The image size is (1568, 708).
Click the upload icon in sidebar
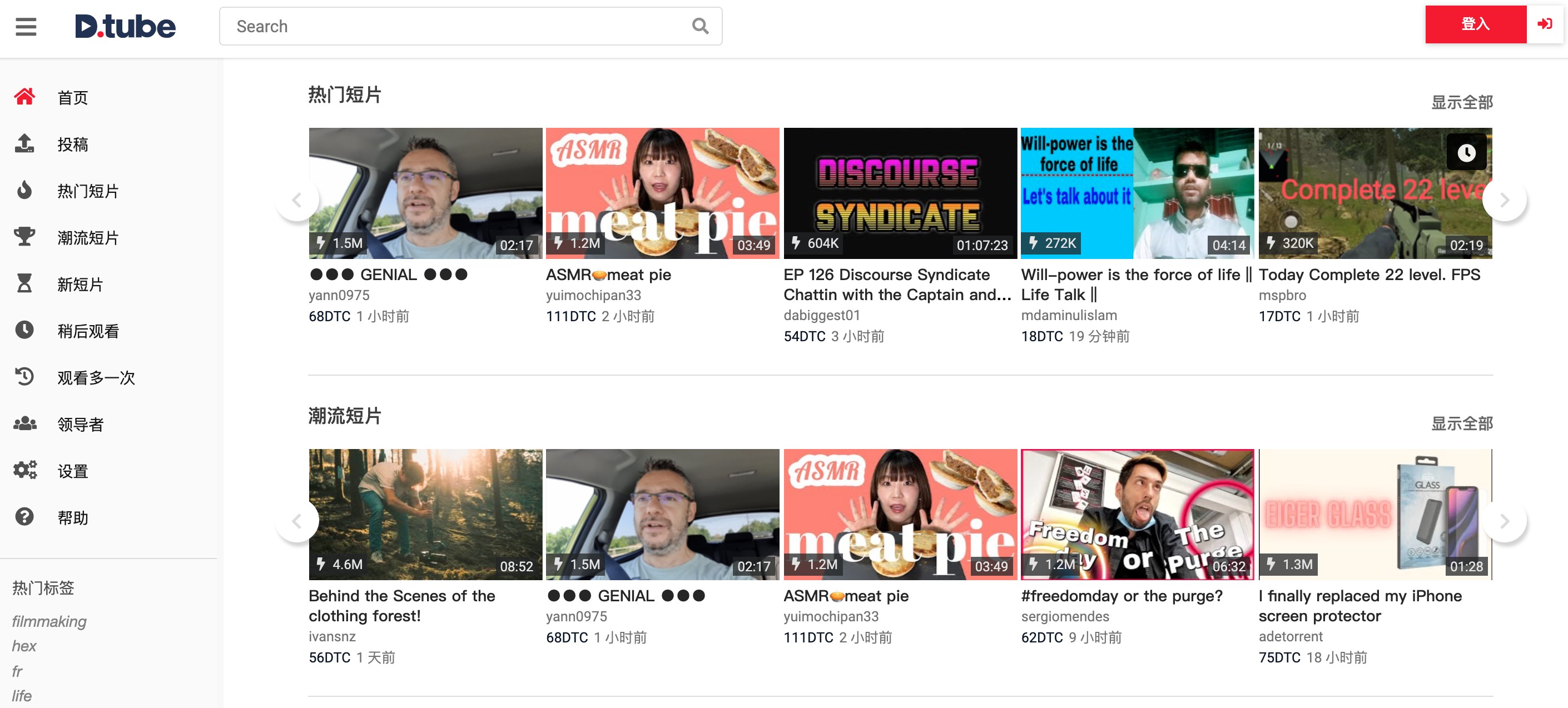(x=24, y=143)
